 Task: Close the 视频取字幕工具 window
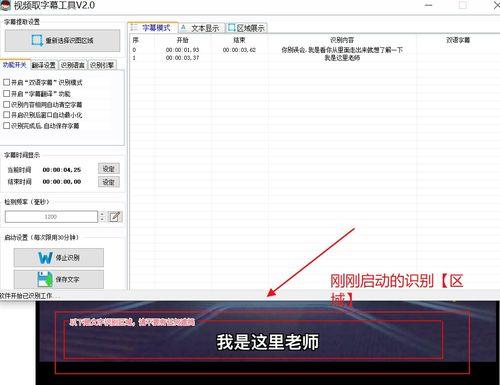[496, 5]
